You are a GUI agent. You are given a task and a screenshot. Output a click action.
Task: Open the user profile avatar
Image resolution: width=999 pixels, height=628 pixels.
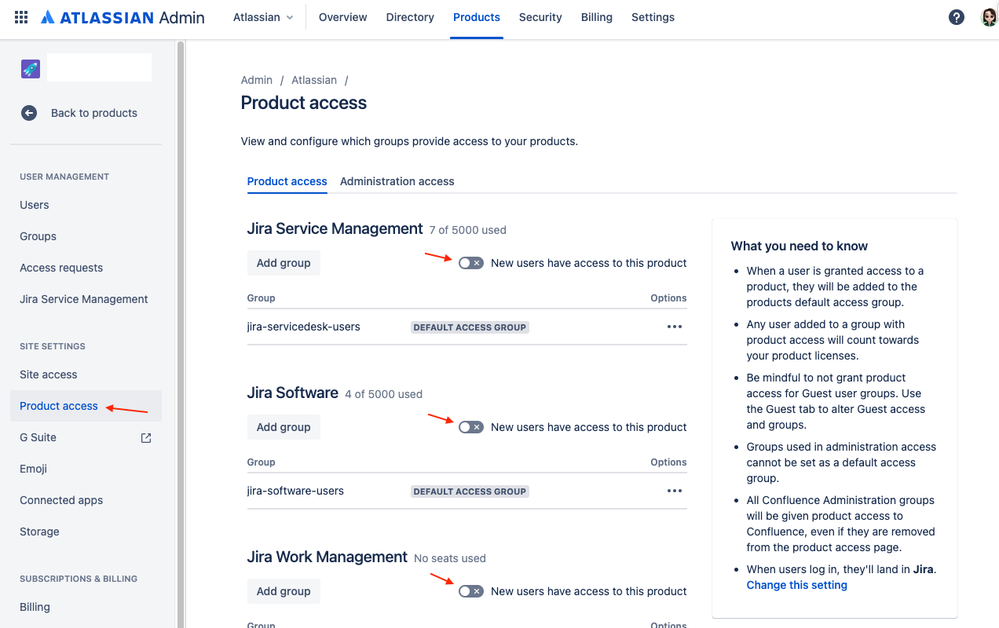[x=988, y=17]
